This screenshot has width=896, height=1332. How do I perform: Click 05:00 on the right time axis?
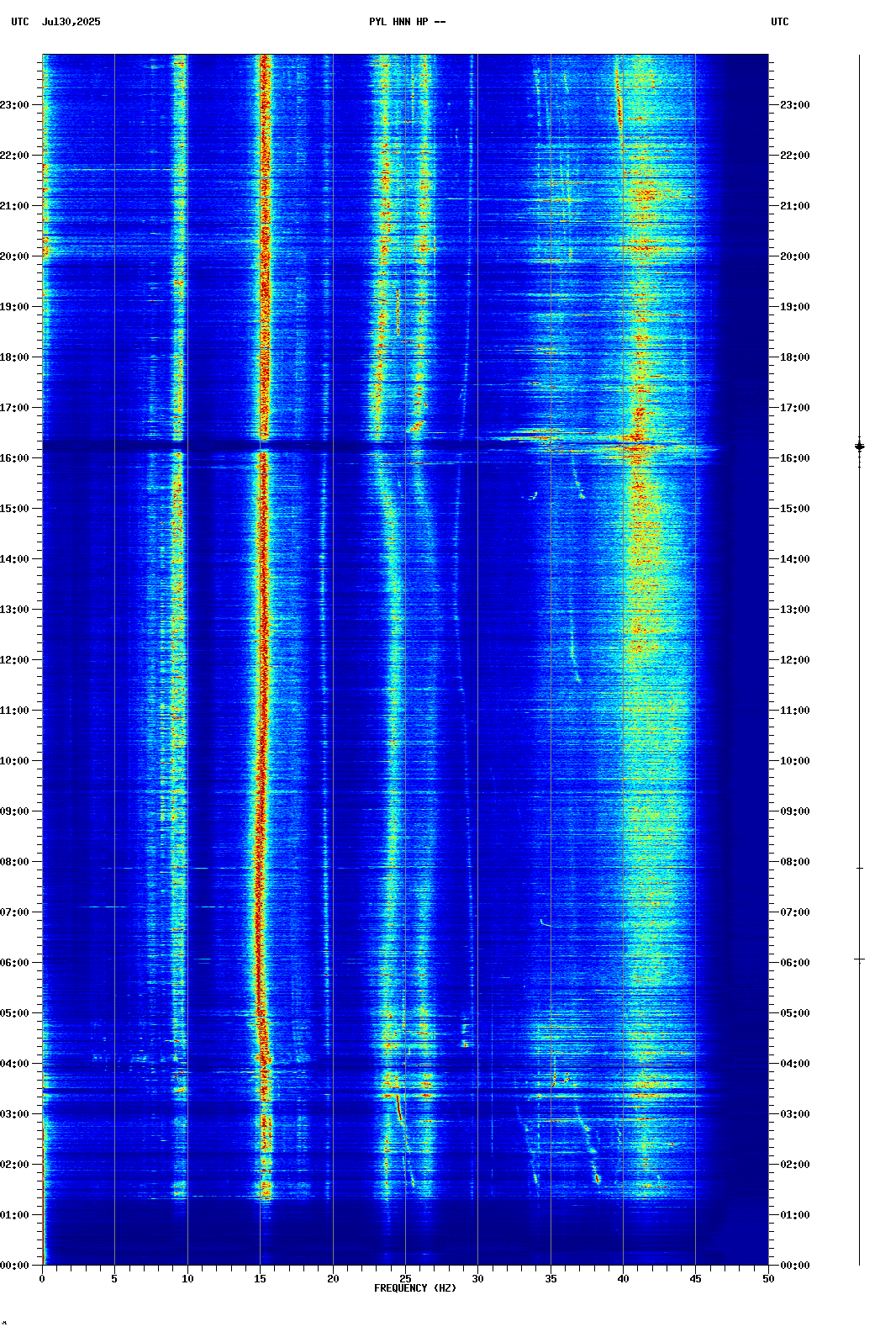pyautogui.click(x=795, y=1013)
